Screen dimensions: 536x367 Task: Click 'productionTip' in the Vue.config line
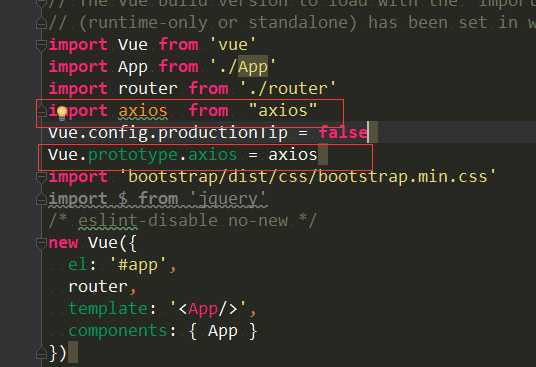pos(223,133)
